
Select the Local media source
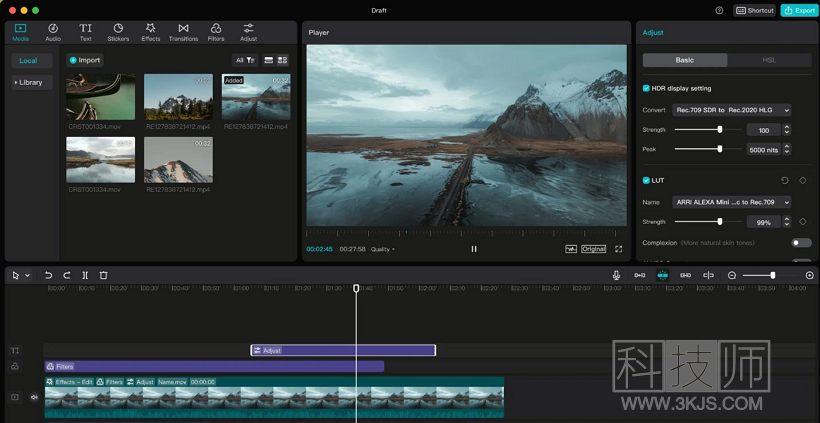(32, 61)
